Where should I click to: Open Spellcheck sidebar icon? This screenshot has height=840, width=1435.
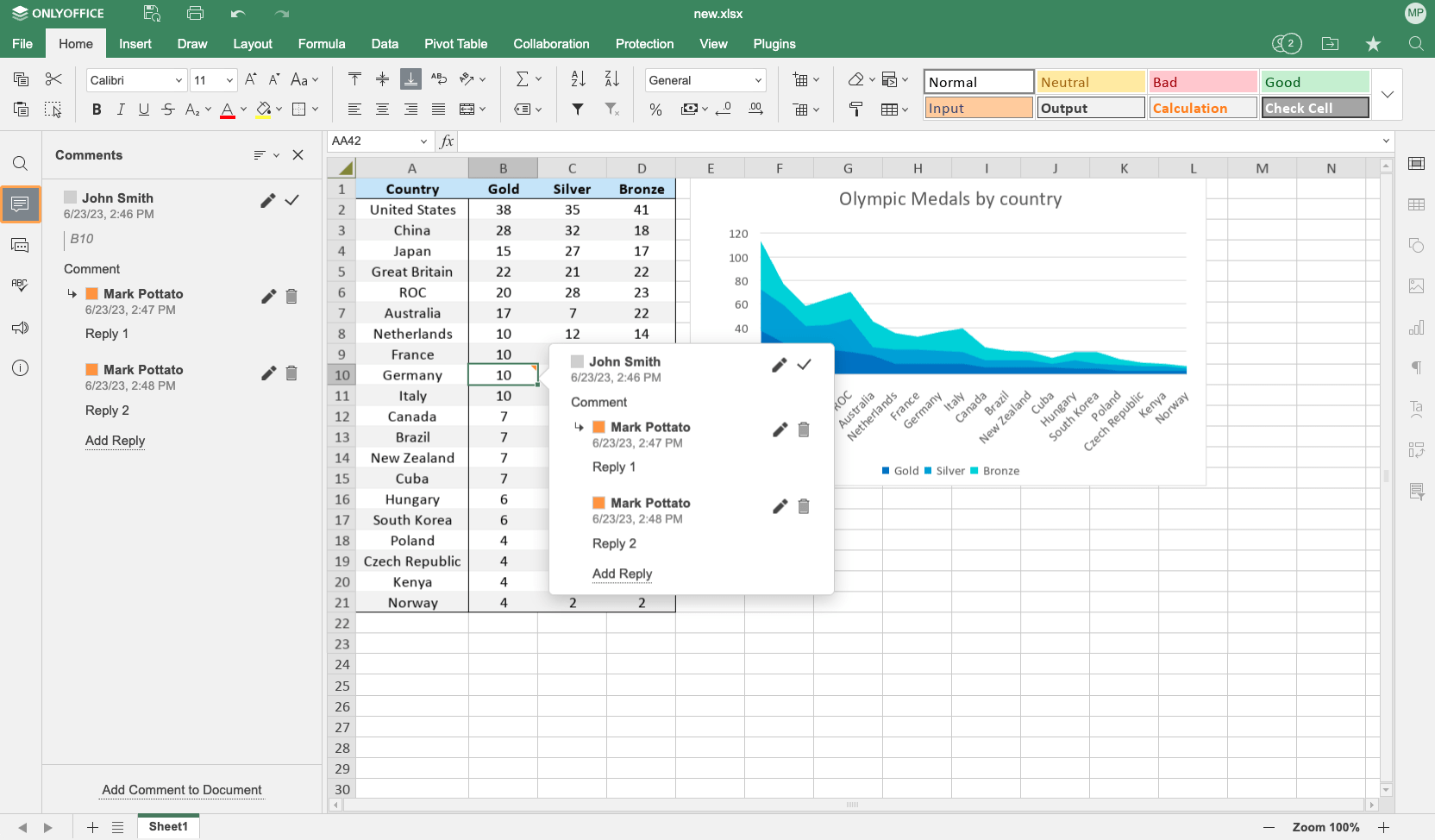[x=21, y=286]
